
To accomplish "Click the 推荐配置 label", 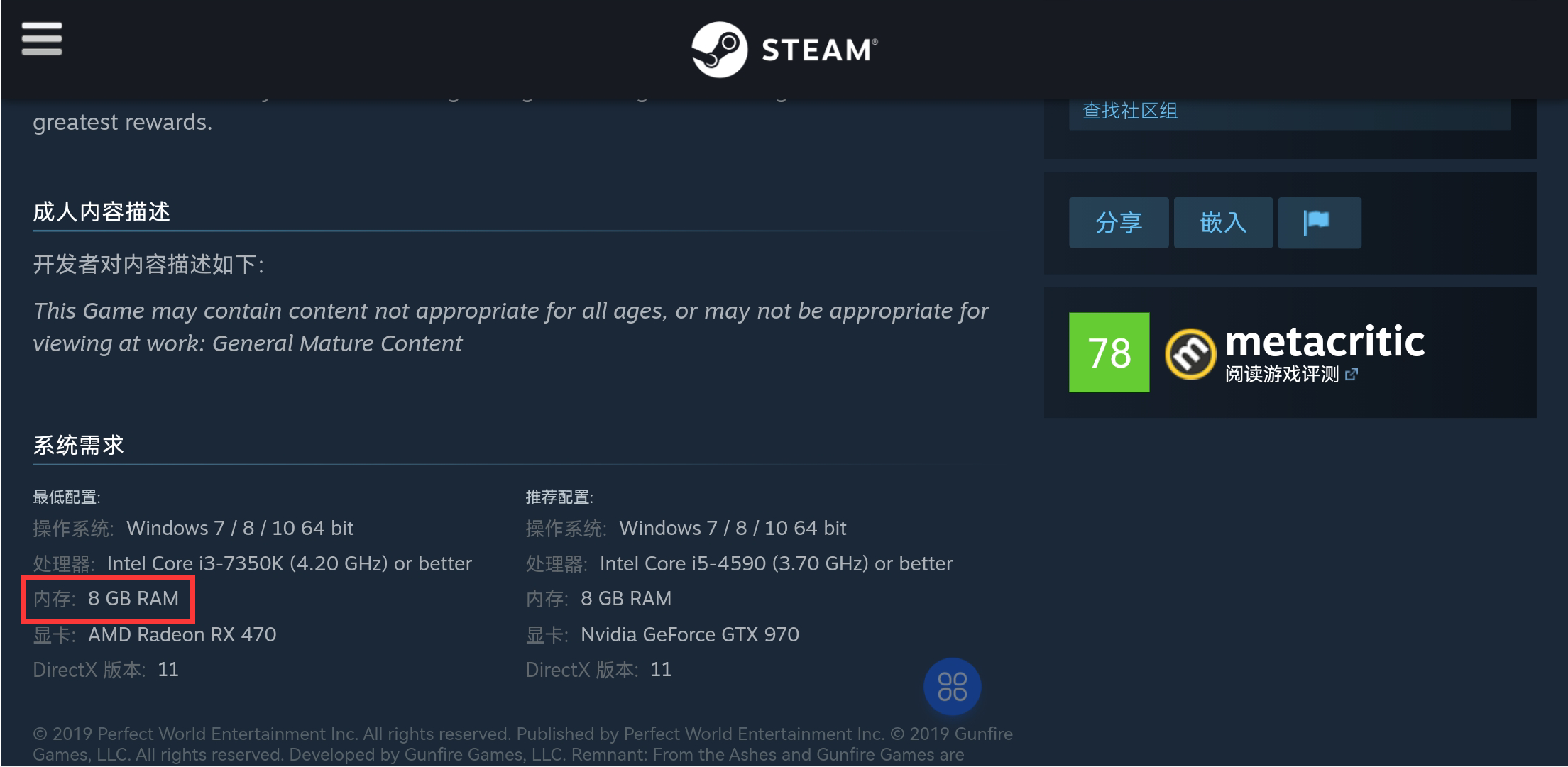I will coord(559,497).
